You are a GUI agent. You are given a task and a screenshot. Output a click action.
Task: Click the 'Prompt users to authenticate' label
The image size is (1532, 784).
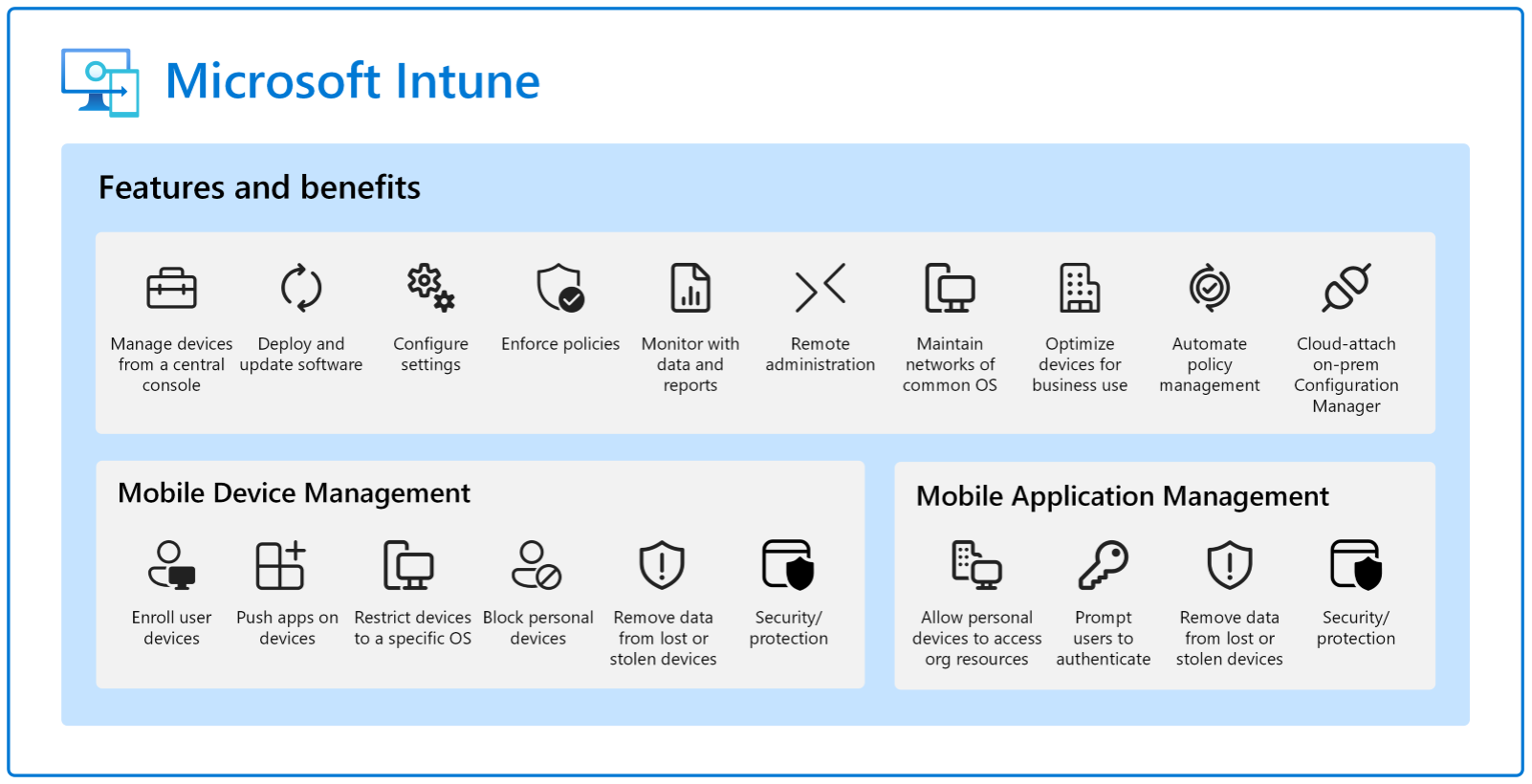[x=1104, y=639]
